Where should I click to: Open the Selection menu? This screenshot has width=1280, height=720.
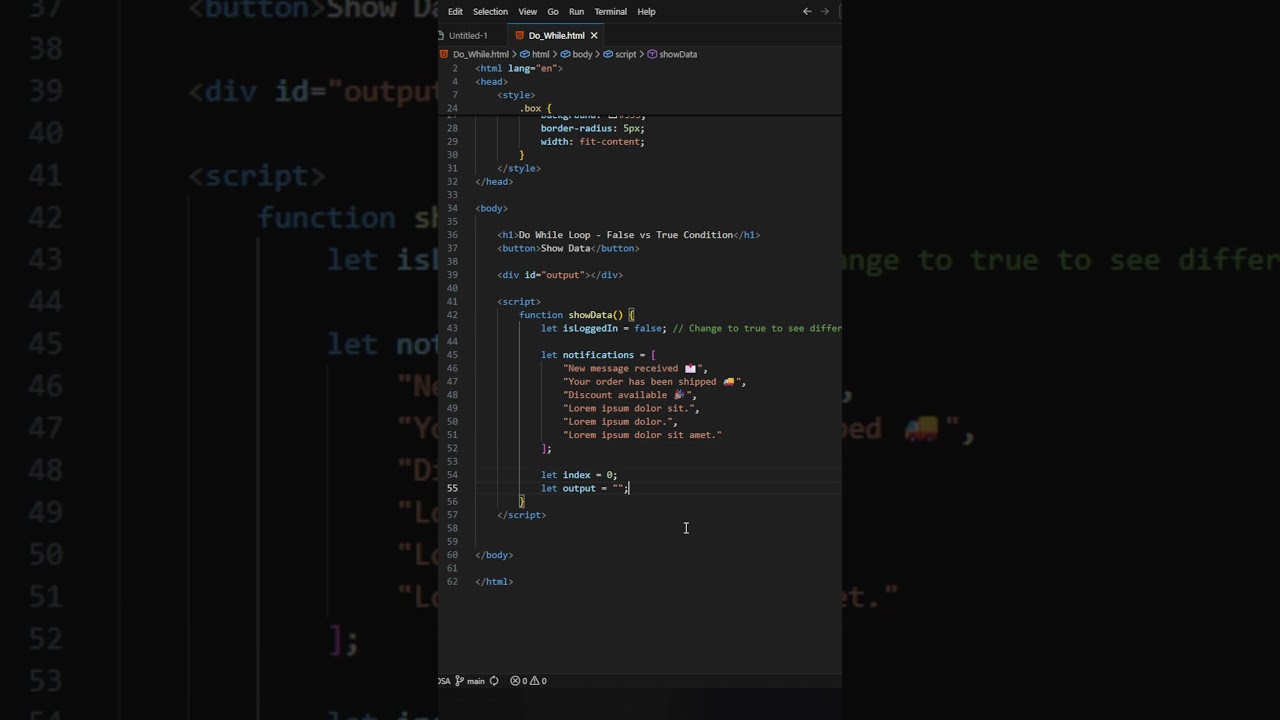coord(490,12)
